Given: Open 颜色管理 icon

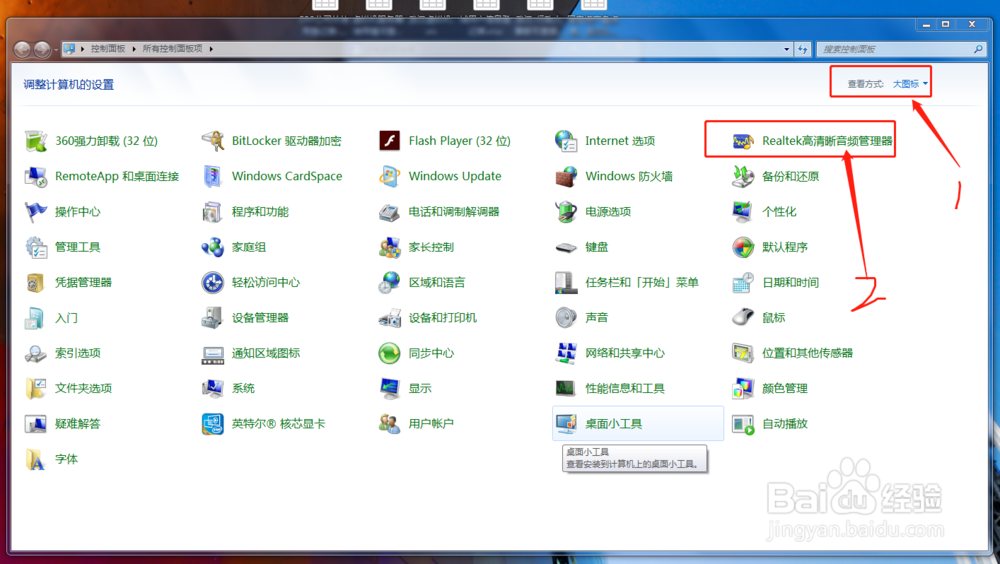Looking at the screenshot, I should (x=742, y=388).
